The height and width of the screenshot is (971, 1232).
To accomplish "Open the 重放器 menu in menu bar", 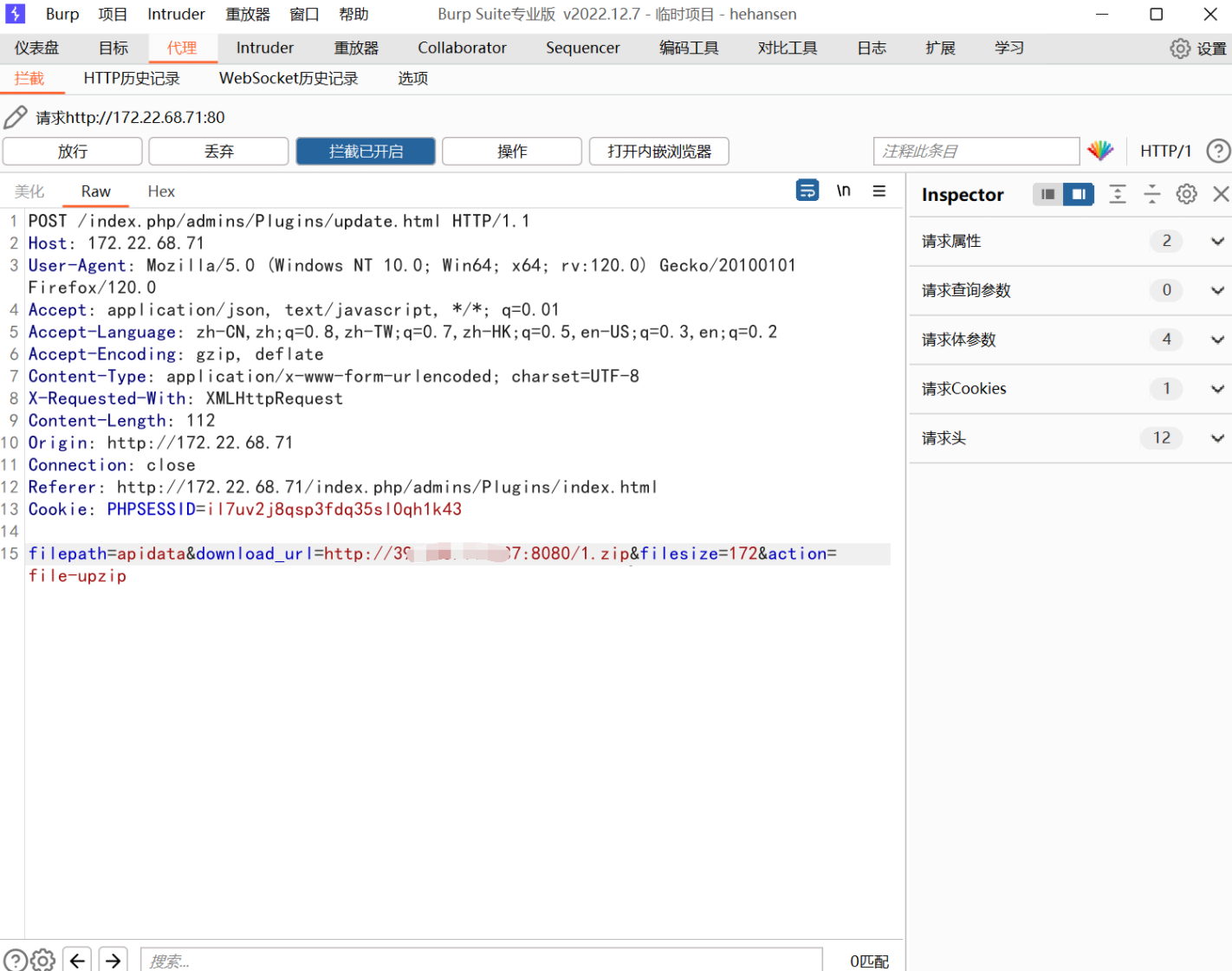I will click(x=248, y=14).
